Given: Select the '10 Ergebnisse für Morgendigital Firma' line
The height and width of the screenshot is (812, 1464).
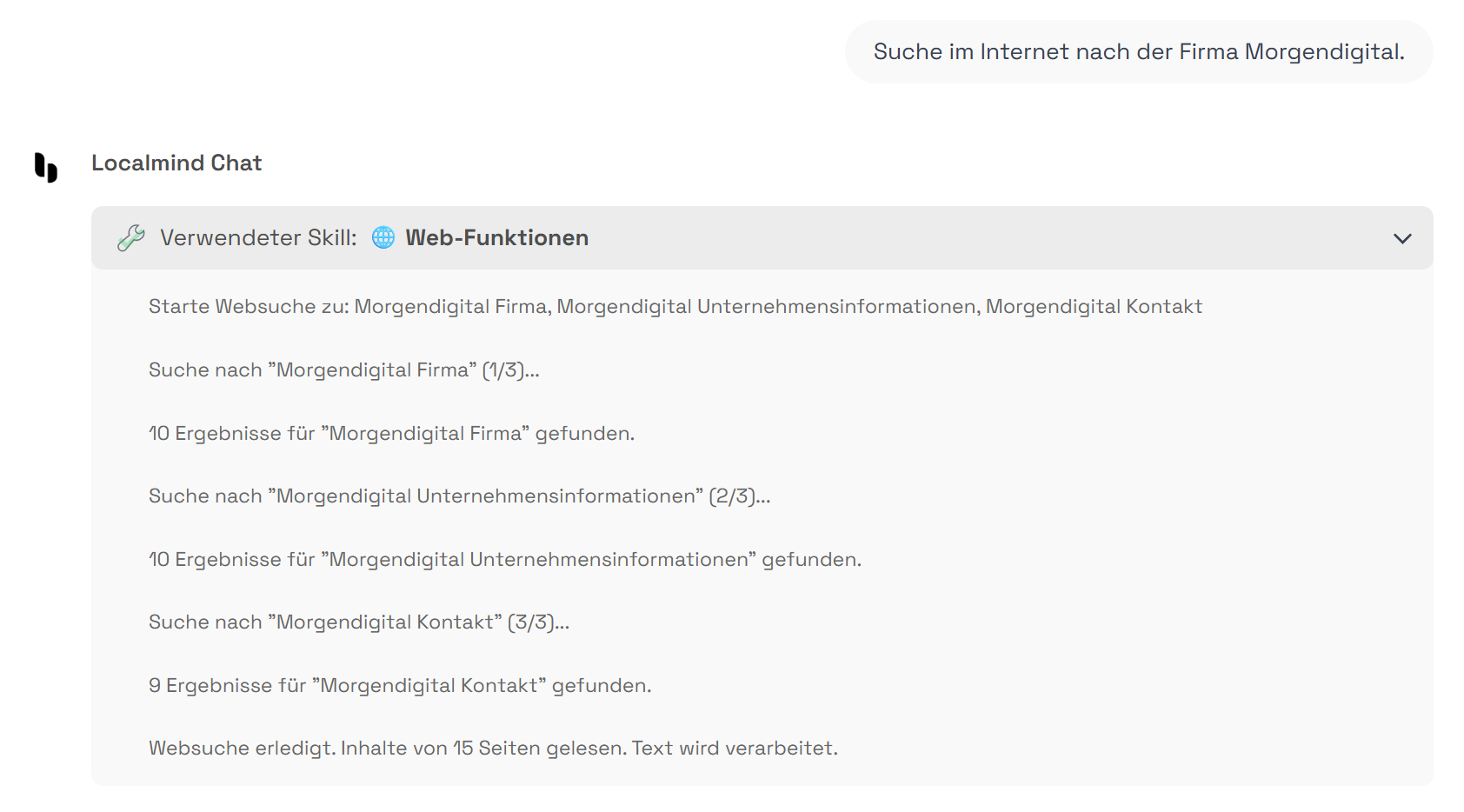Looking at the screenshot, I should coord(391,433).
